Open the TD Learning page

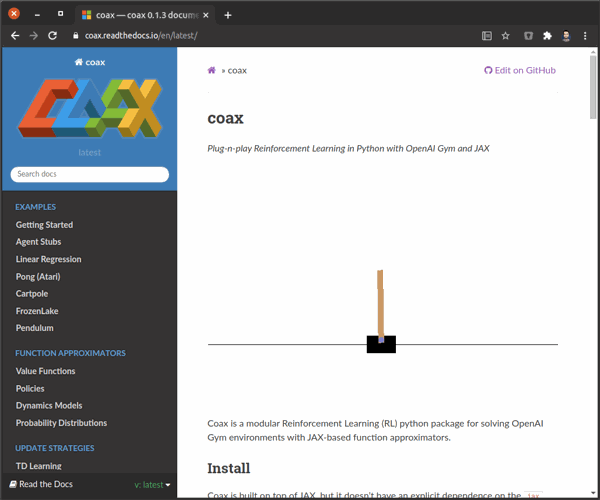[39, 466]
